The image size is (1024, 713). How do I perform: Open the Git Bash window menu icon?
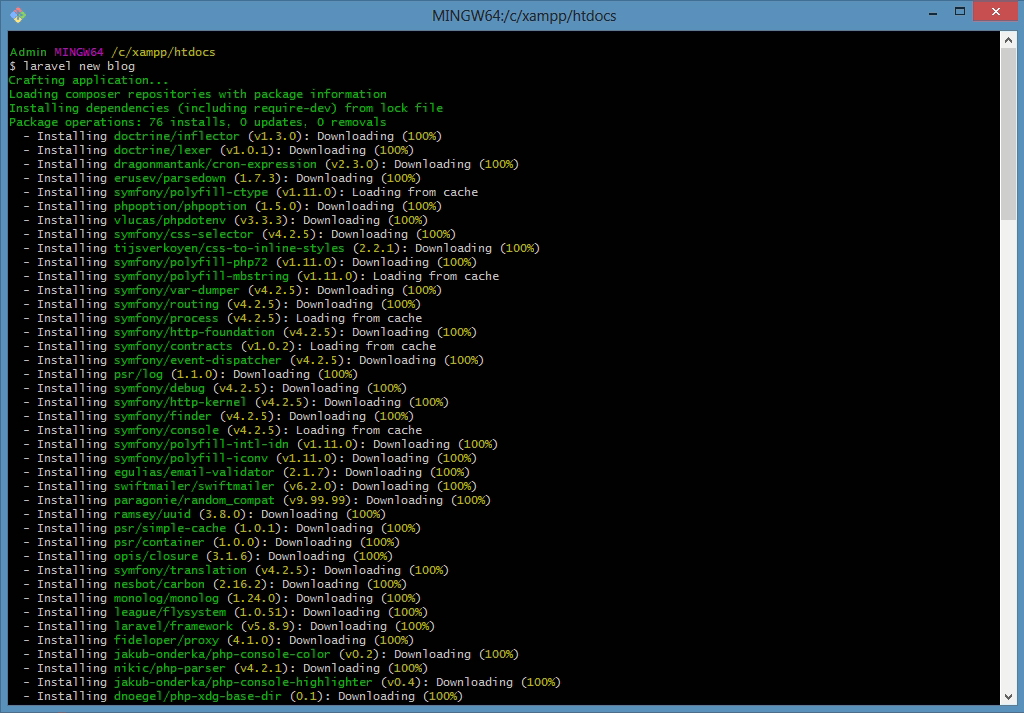17,15
